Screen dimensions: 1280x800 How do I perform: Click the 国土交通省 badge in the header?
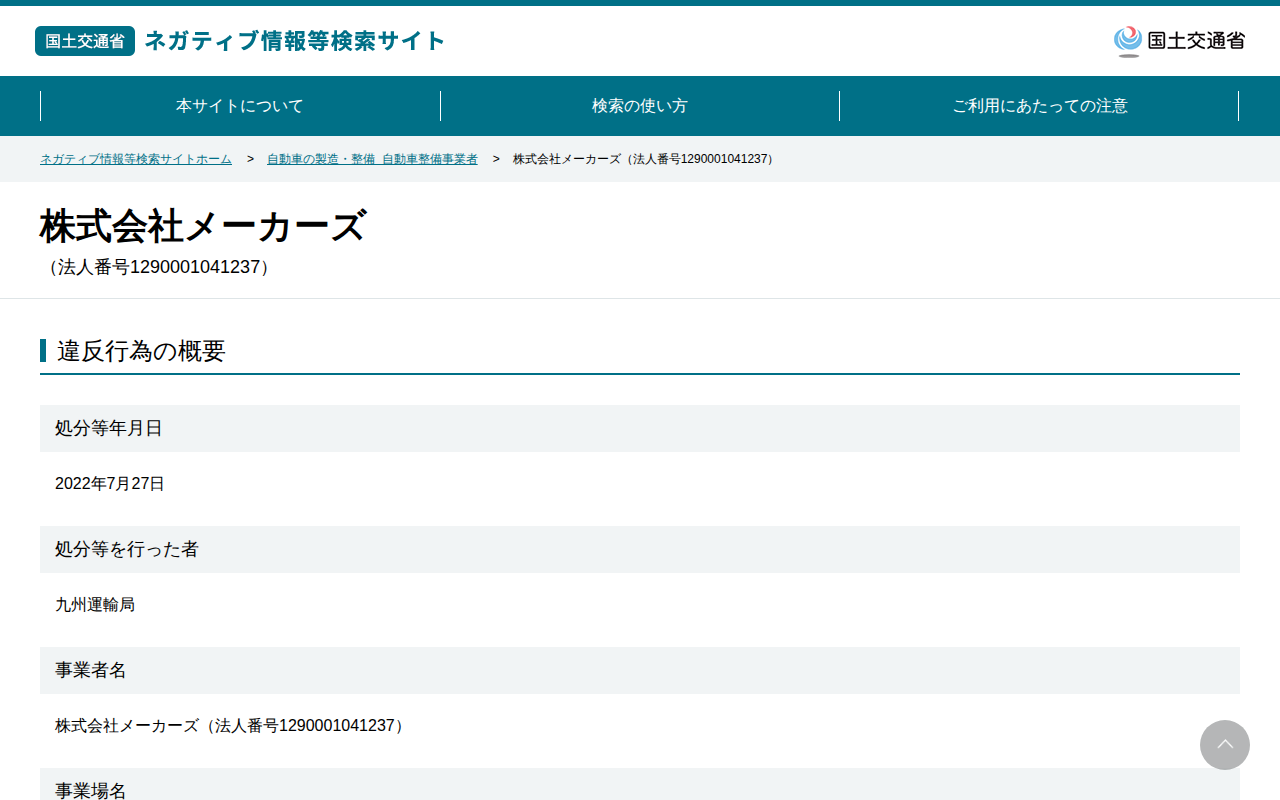(85, 41)
